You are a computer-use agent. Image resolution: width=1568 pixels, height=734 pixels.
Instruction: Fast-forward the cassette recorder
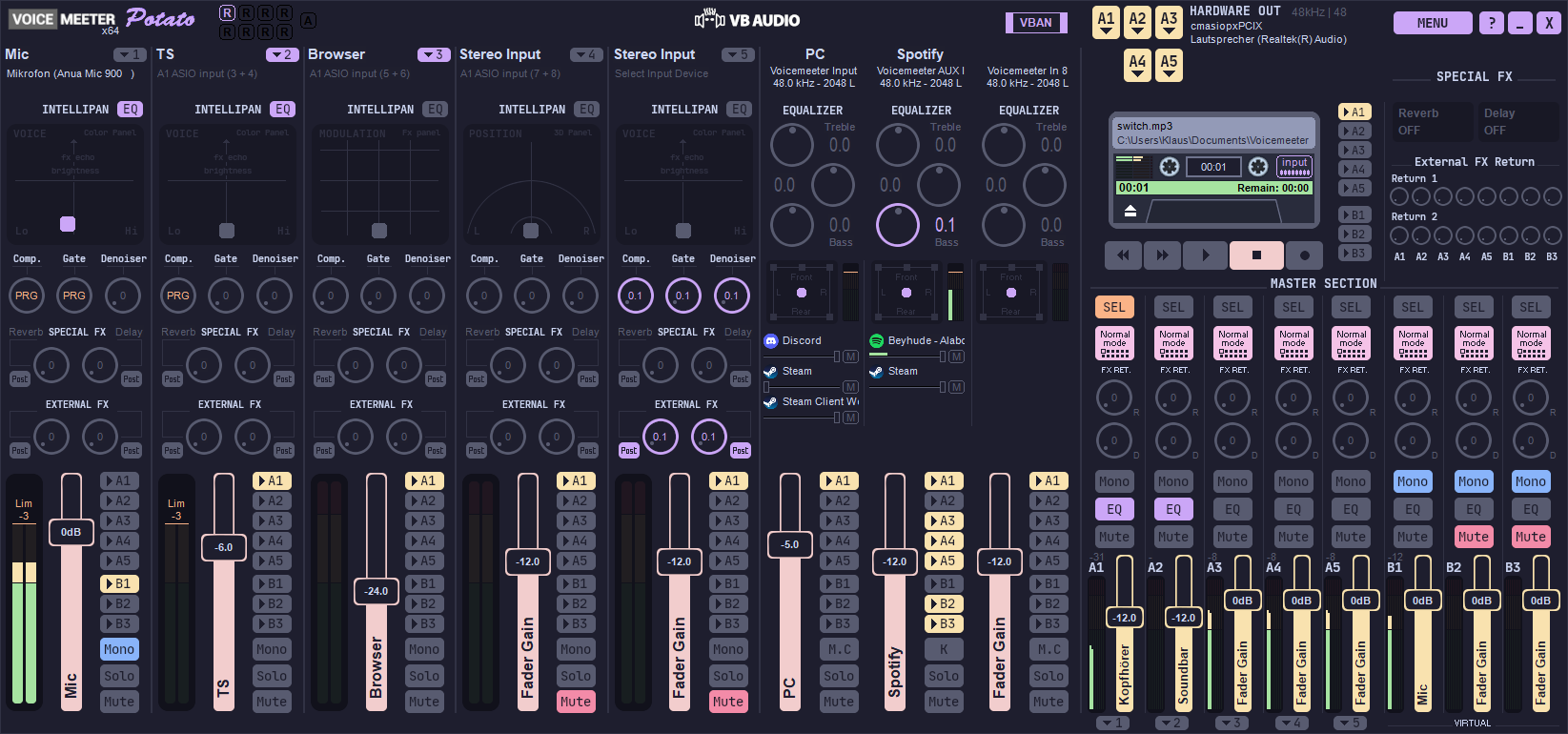(x=1162, y=255)
